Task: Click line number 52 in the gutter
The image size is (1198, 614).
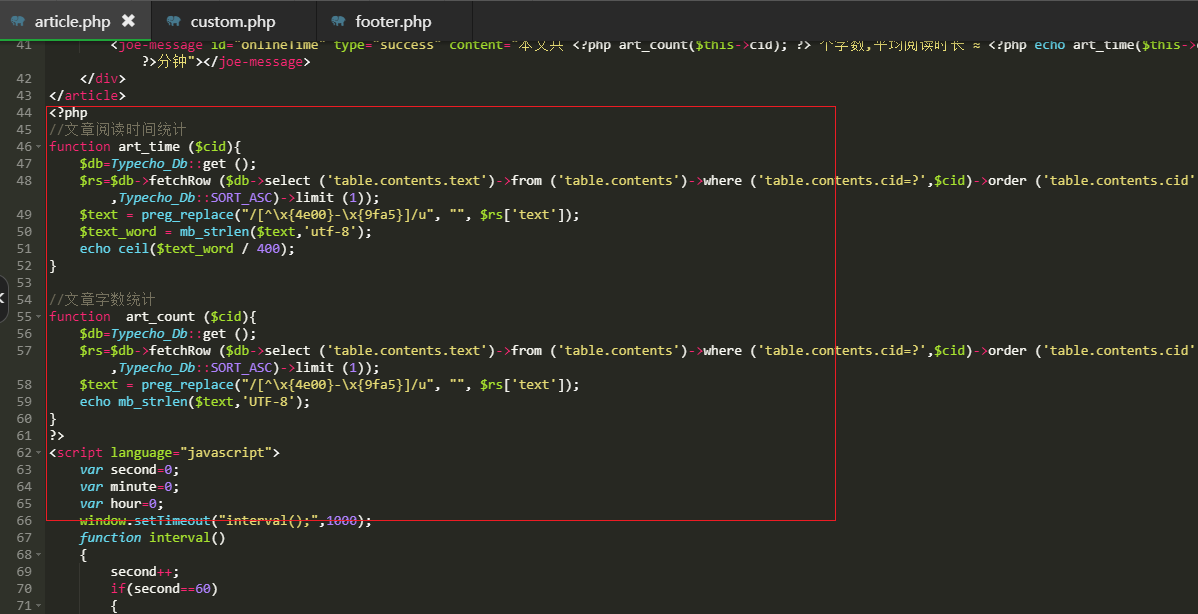Action: [24, 266]
